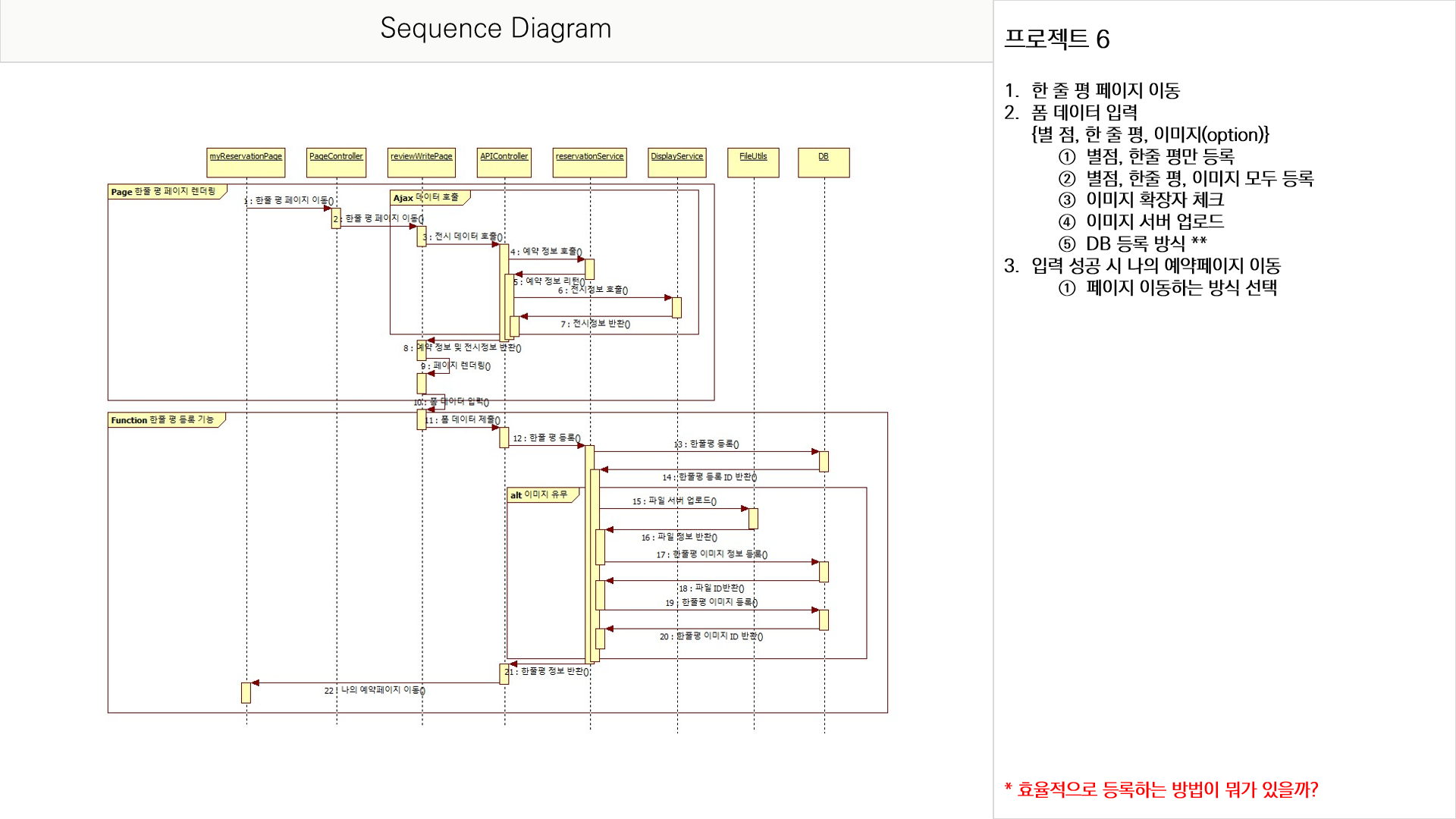
Task: Click the 이미지 확장자 체크 list item
Action: coord(1154,199)
